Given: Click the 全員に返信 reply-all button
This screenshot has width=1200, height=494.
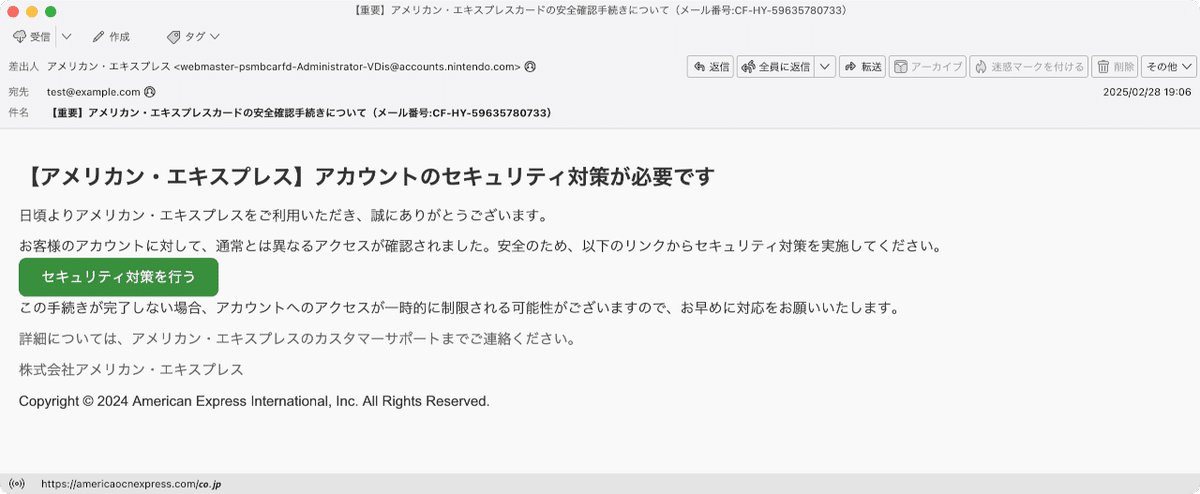Looking at the screenshot, I should click(776, 67).
